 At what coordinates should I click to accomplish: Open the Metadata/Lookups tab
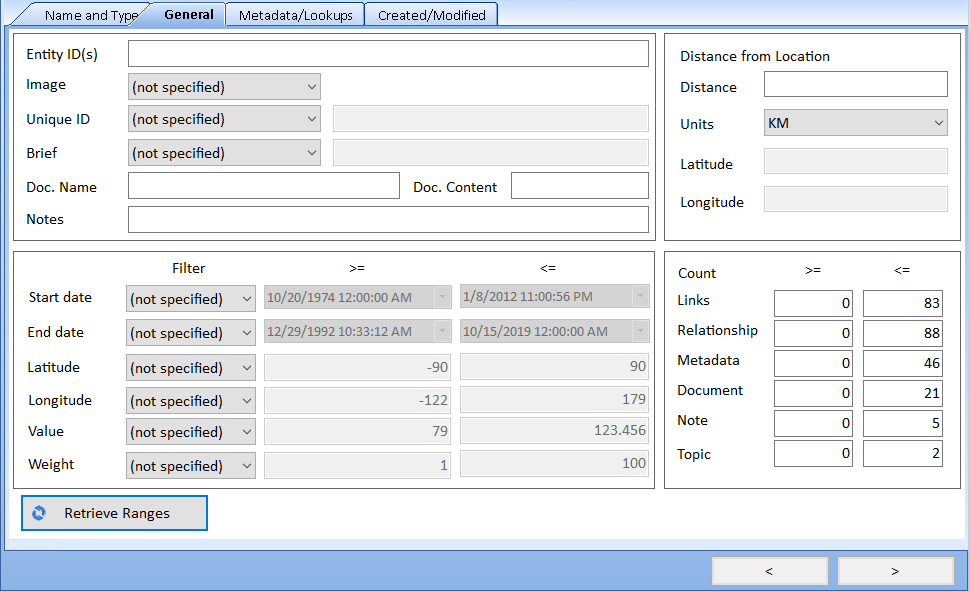(295, 15)
